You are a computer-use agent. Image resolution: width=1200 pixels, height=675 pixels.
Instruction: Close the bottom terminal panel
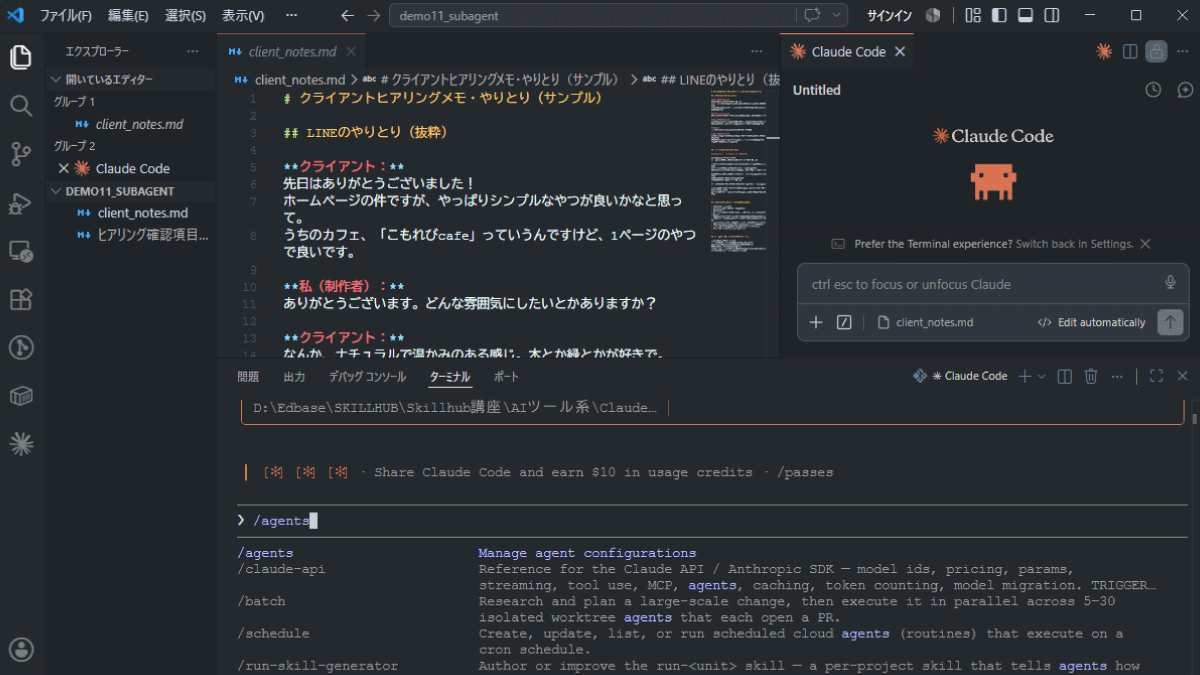(x=1182, y=376)
